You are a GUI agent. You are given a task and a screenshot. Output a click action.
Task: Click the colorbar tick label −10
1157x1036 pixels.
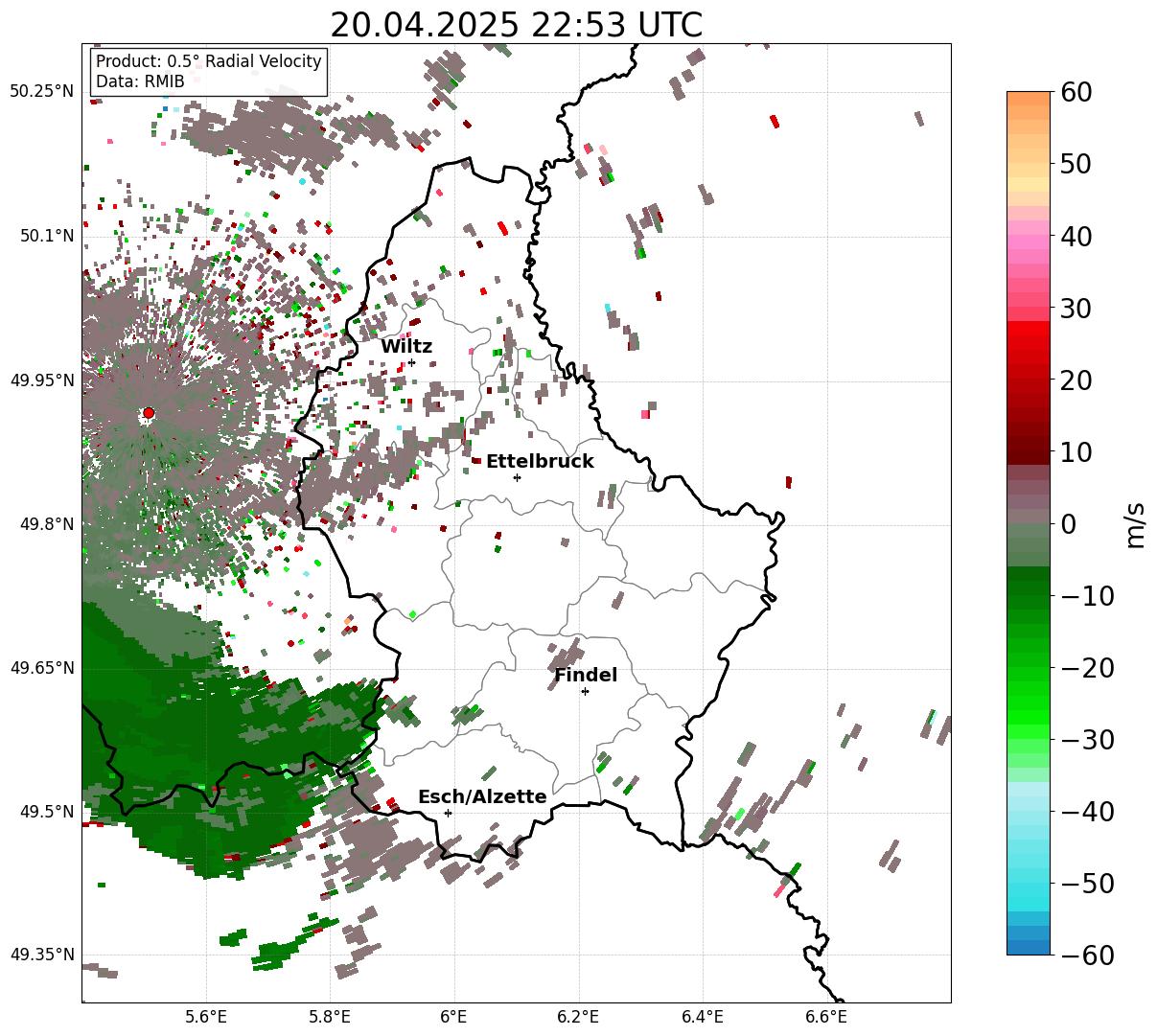[x=1086, y=595]
